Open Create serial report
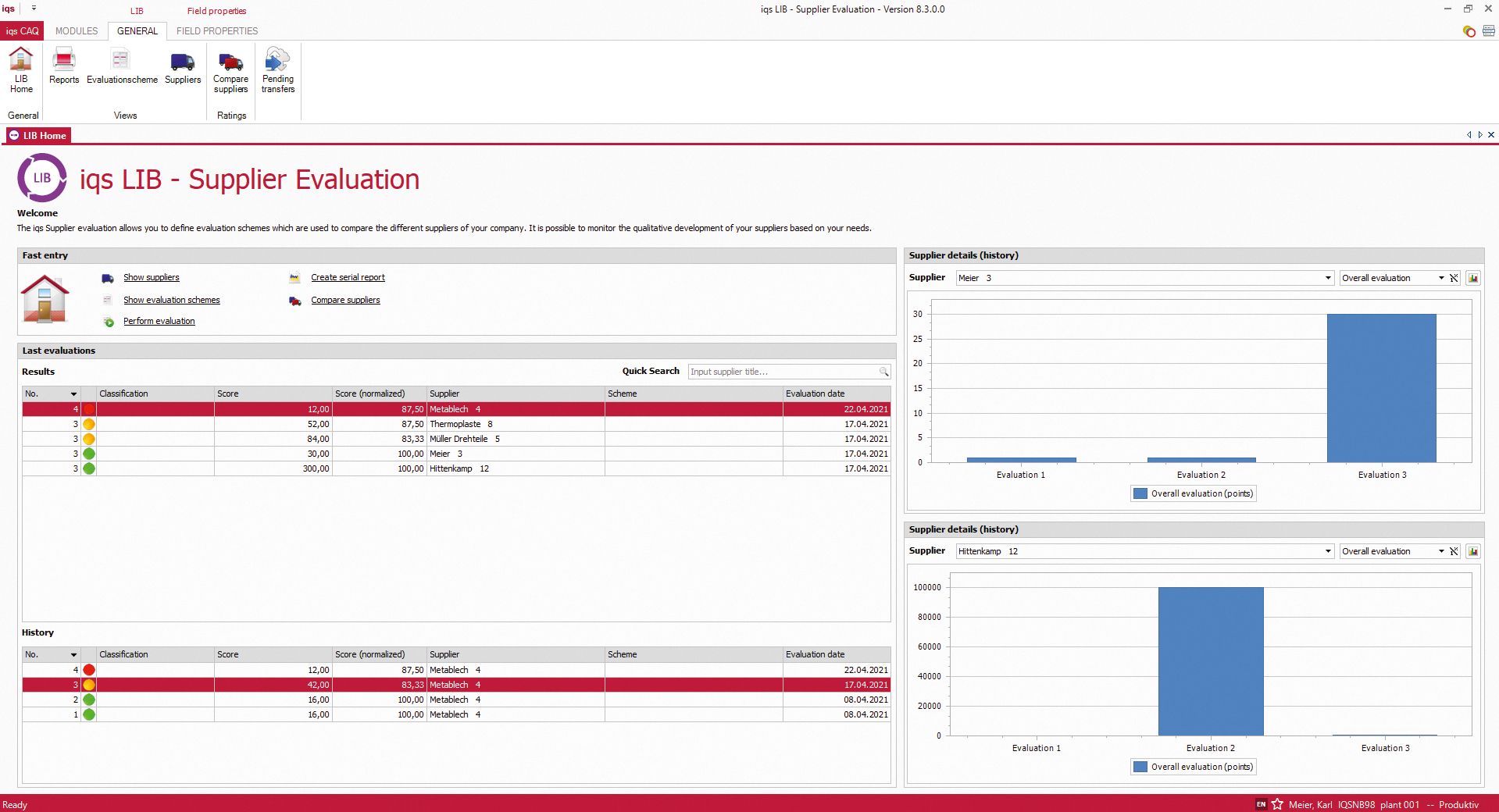The width and height of the screenshot is (1499, 812). tap(347, 277)
